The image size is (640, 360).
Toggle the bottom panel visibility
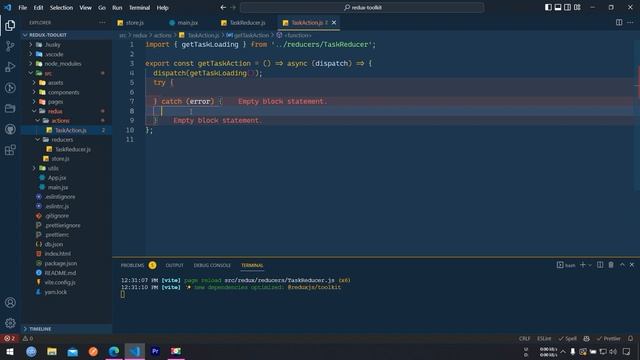[558, 7]
